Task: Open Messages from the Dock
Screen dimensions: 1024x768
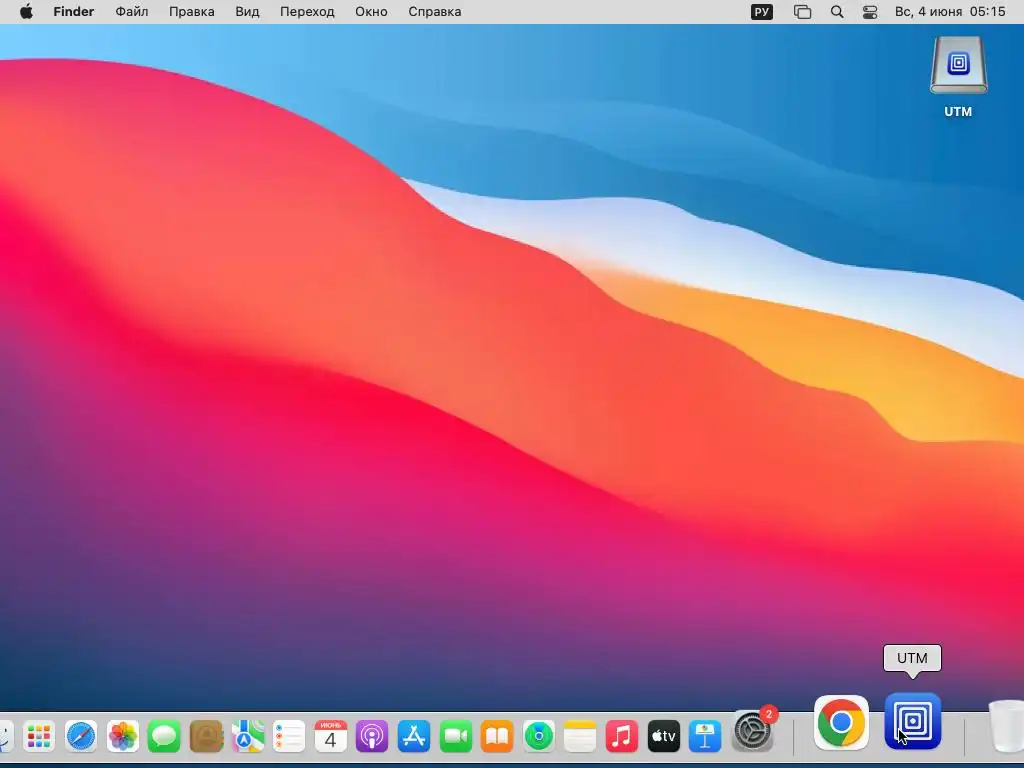Action: pyautogui.click(x=164, y=737)
